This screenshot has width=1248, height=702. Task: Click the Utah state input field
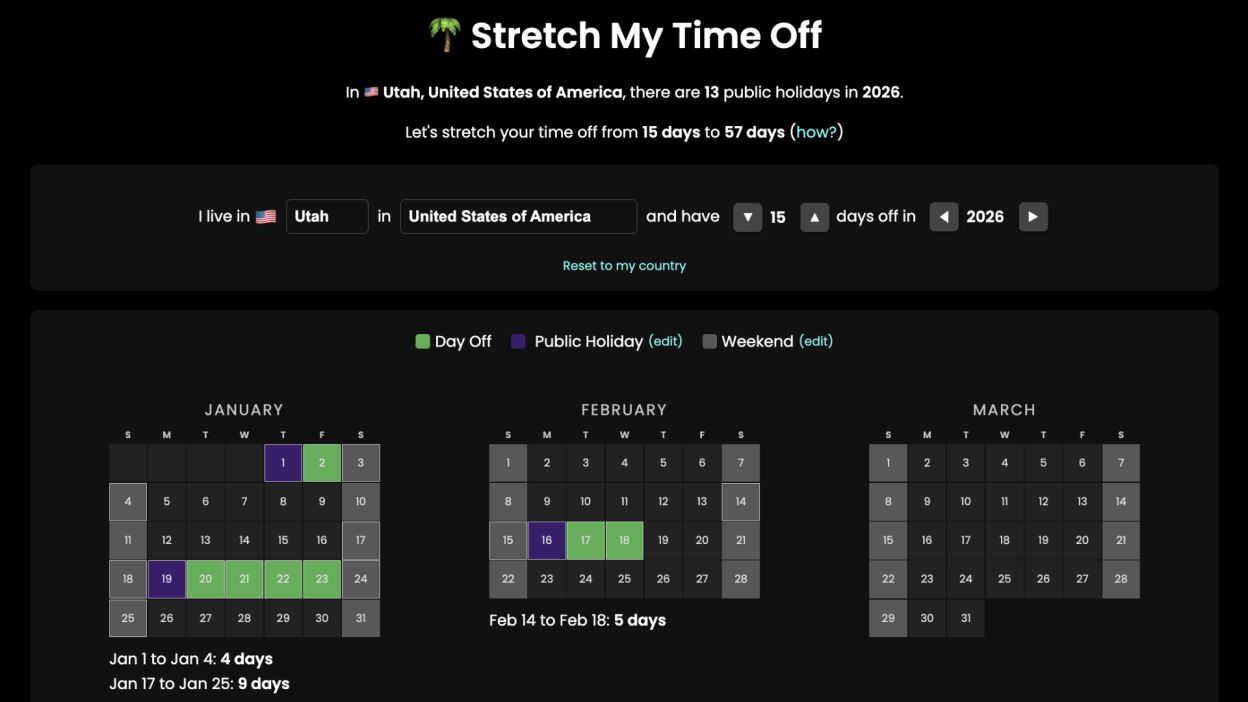point(327,216)
